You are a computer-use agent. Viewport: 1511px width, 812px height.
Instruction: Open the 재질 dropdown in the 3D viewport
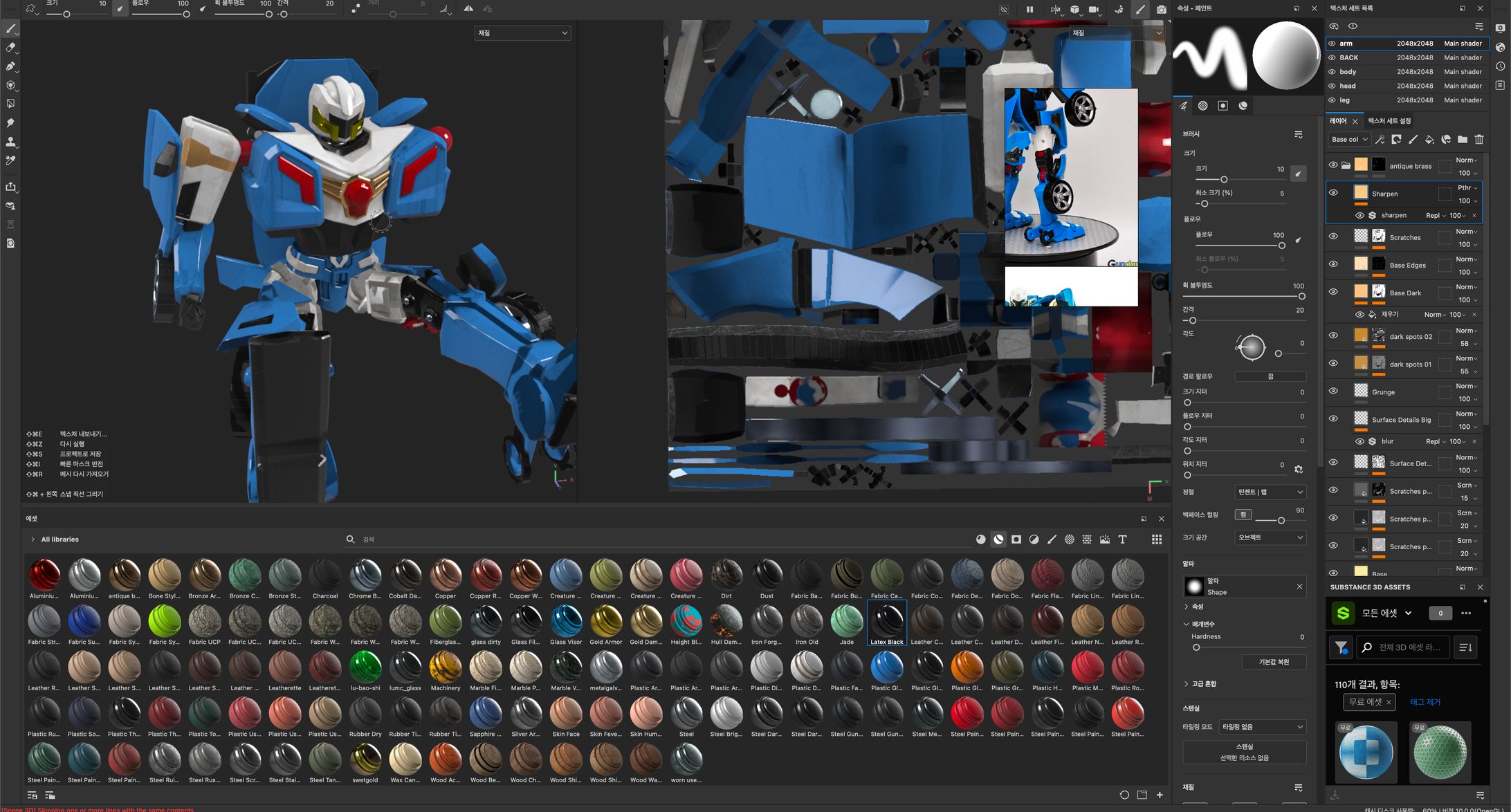pos(522,33)
